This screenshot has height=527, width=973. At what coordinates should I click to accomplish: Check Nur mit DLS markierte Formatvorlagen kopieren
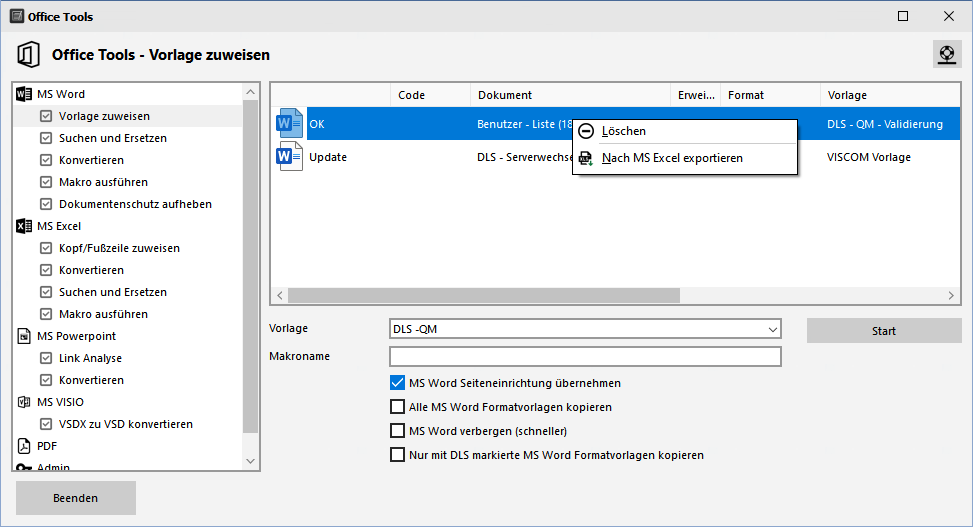[397, 455]
